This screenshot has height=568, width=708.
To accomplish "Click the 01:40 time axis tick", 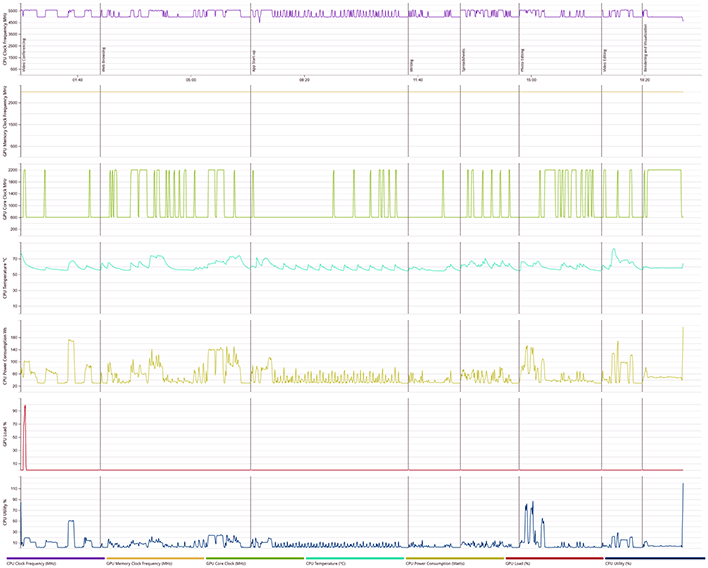I will pyautogui.click(x=77, y=79).
